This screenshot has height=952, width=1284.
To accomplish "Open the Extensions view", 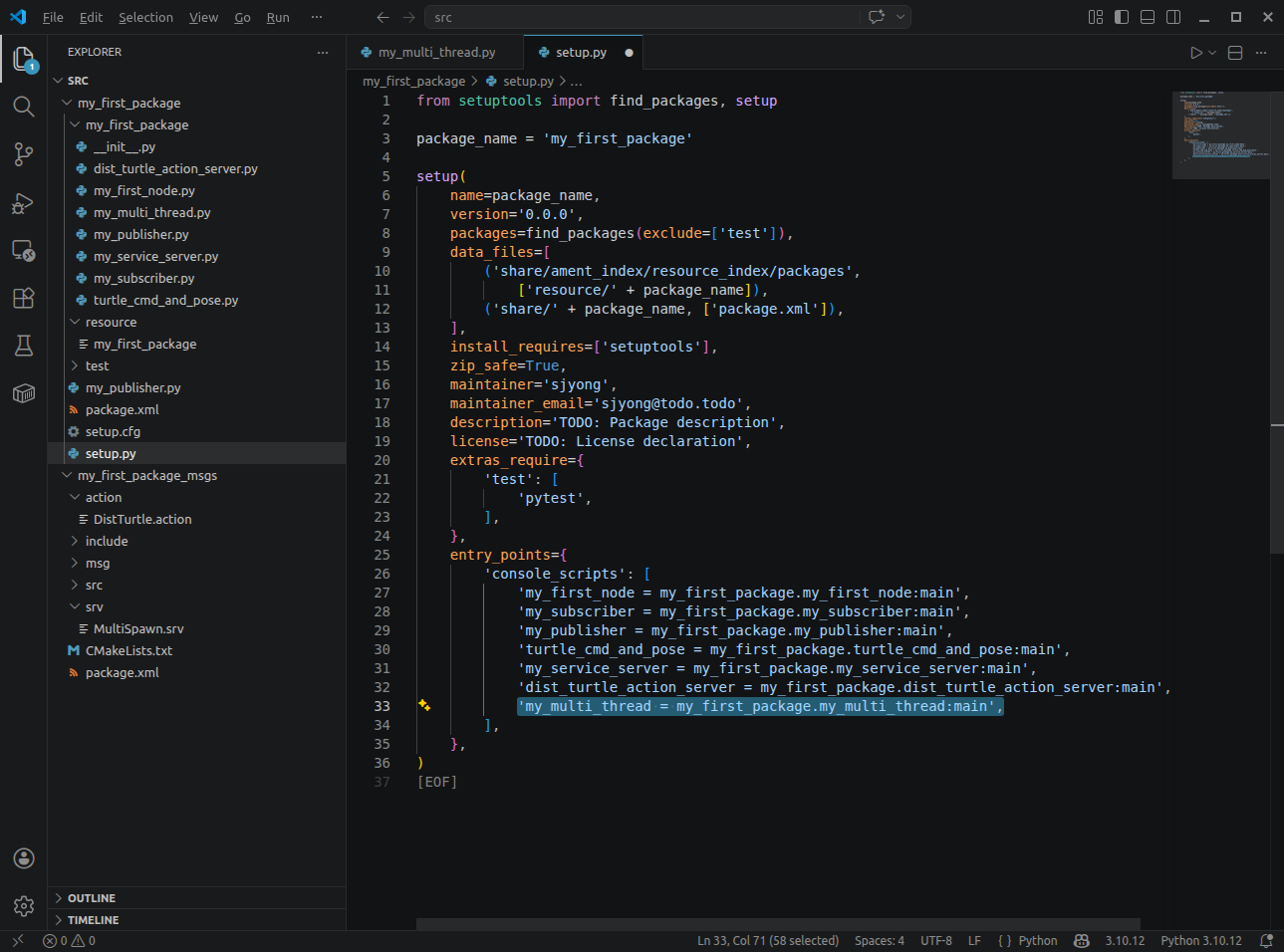I will [24, 298].
